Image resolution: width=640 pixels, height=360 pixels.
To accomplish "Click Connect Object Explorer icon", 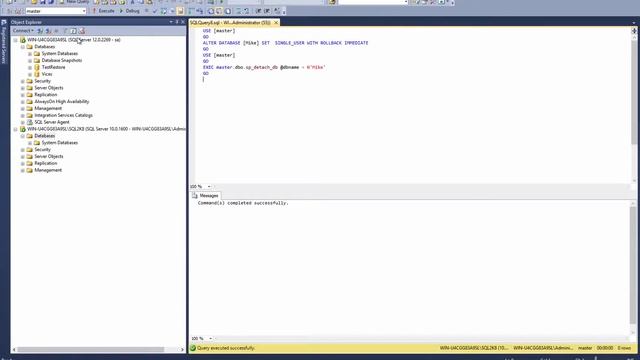I will 40,31.
